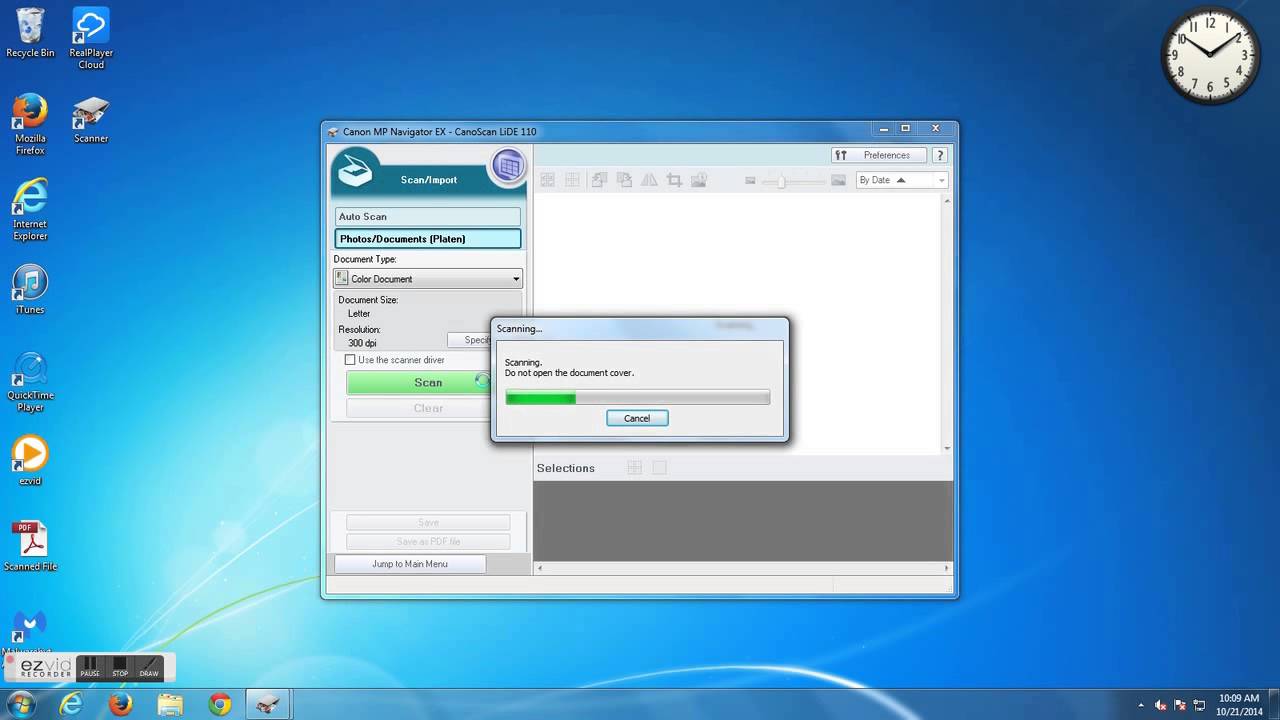Open Internet Explorer desktop shortcut

click(30, 210)
